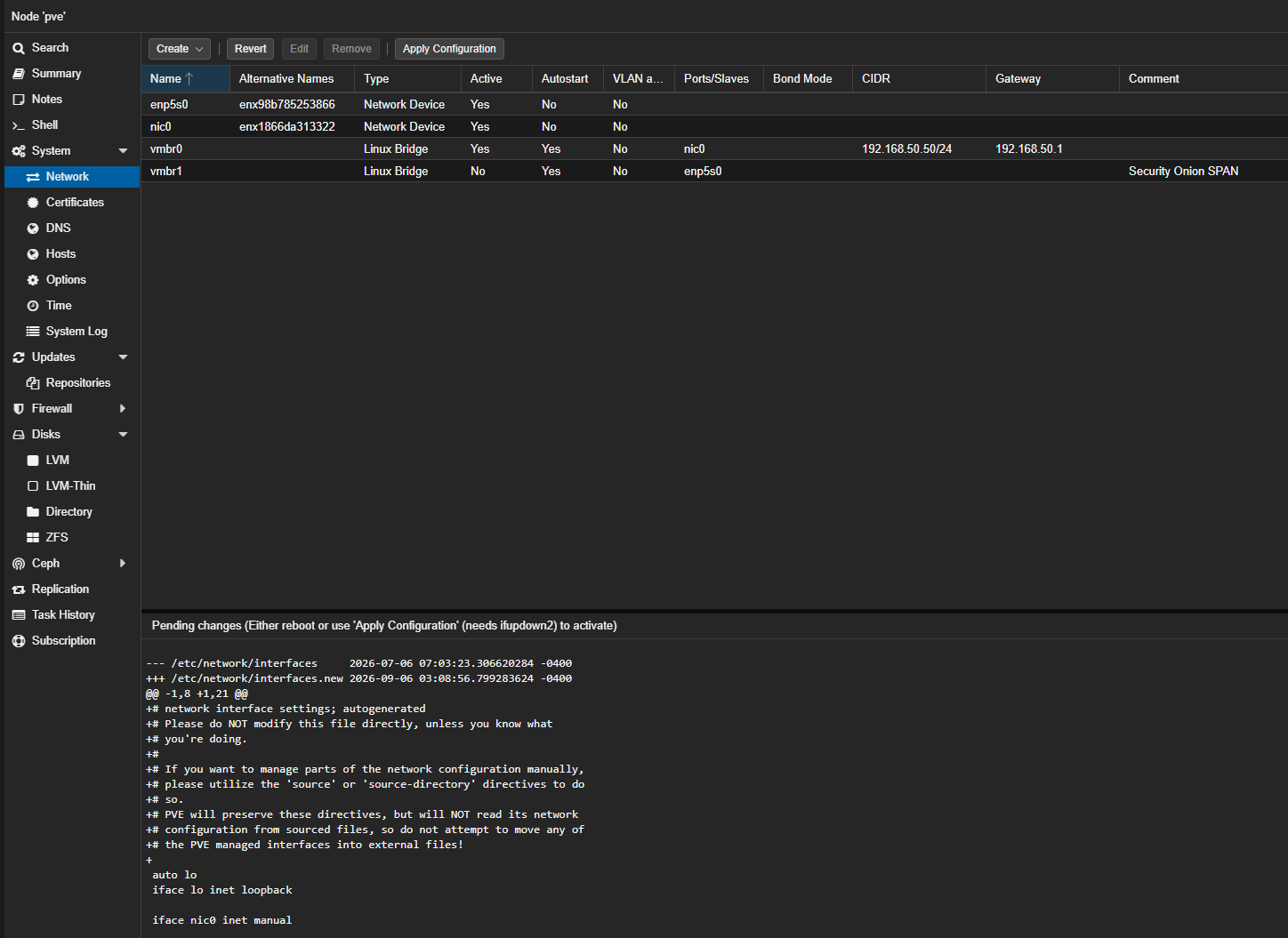Click the Search magnifier icon in sidebar
The height and width of the screenshot is (938, 1288).
pos(19,48)
